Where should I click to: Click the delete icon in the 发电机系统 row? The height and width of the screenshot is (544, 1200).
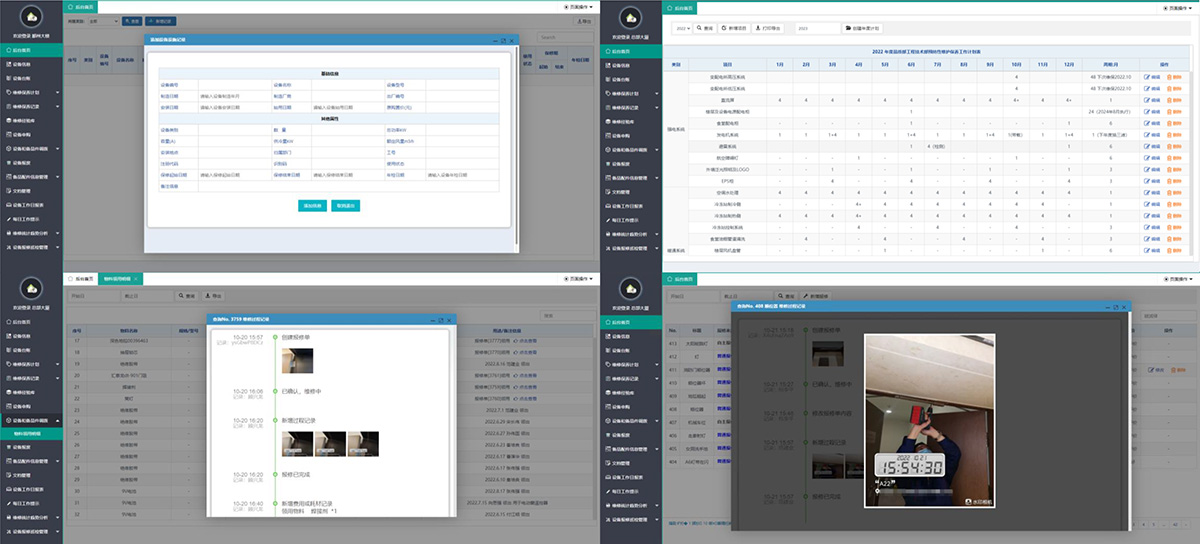[1174, 135]
